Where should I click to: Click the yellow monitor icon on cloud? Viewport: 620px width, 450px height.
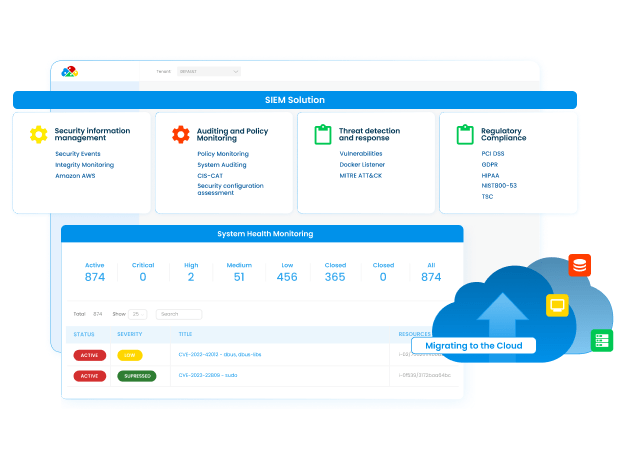(557, 306)
